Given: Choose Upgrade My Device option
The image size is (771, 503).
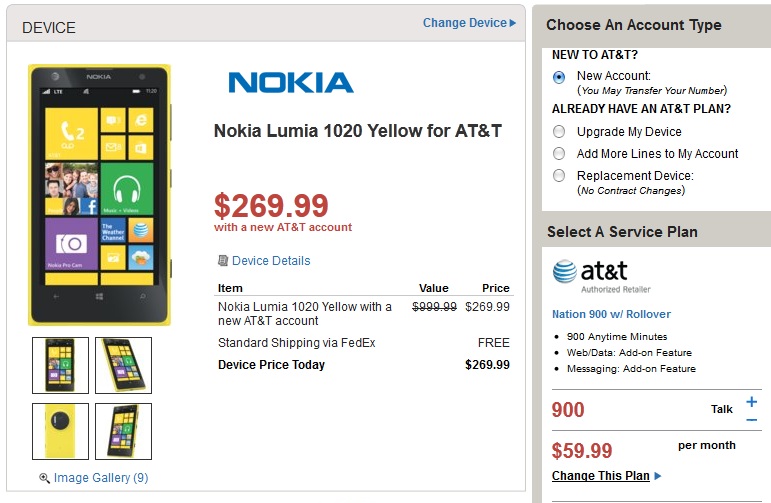Looking at the screenshot, I should 558,132.
